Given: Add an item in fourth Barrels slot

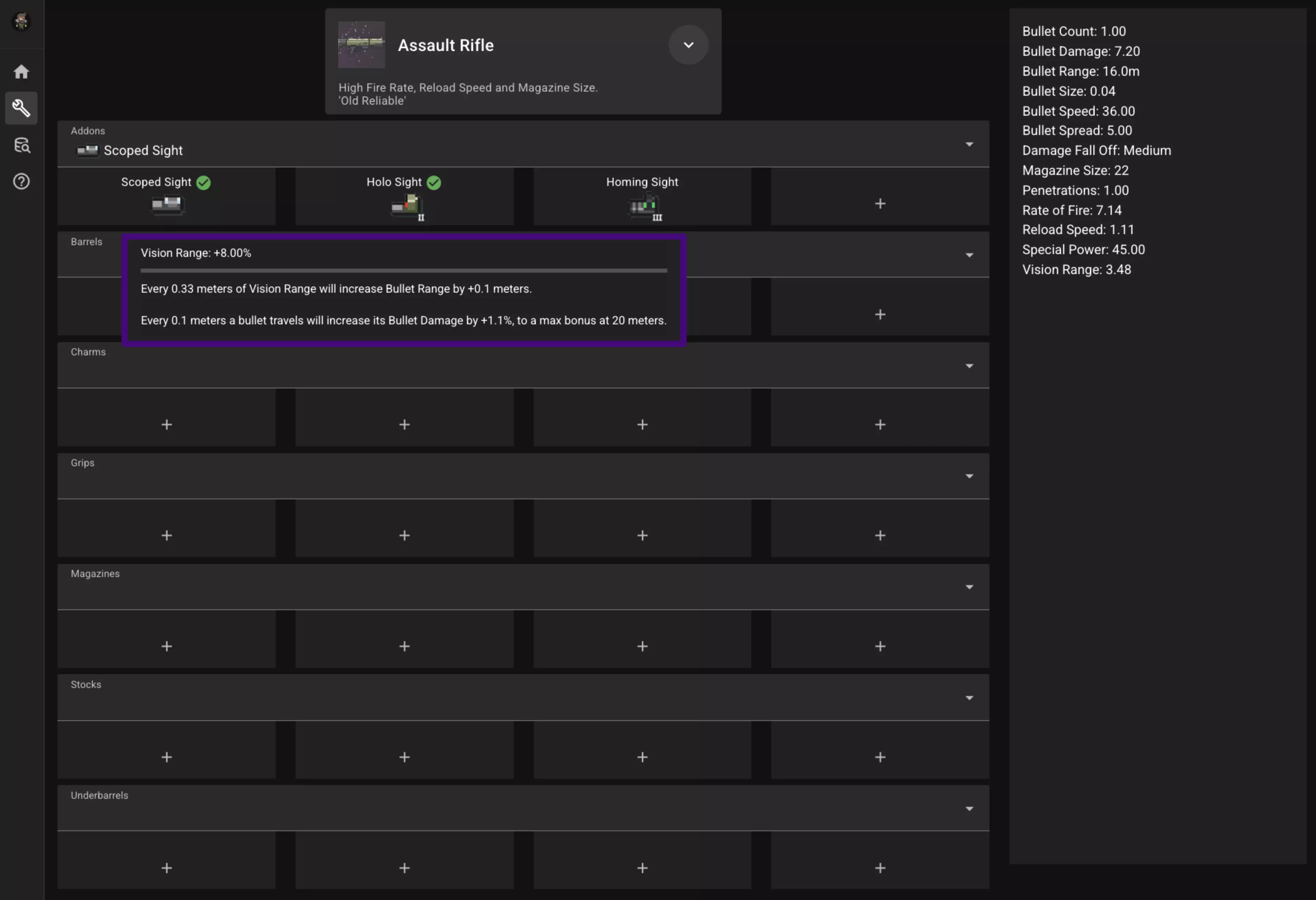Looking at the screenshot, I should tap(879, 314).
